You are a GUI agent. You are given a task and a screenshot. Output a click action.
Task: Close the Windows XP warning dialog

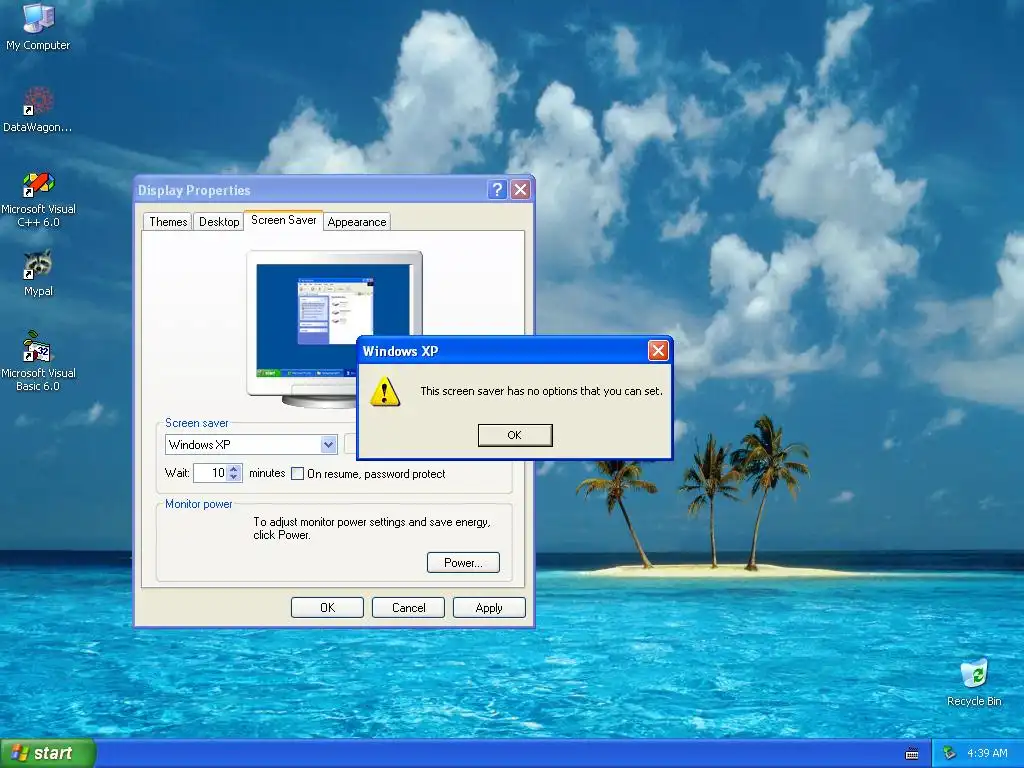click(x=658, y=351)
